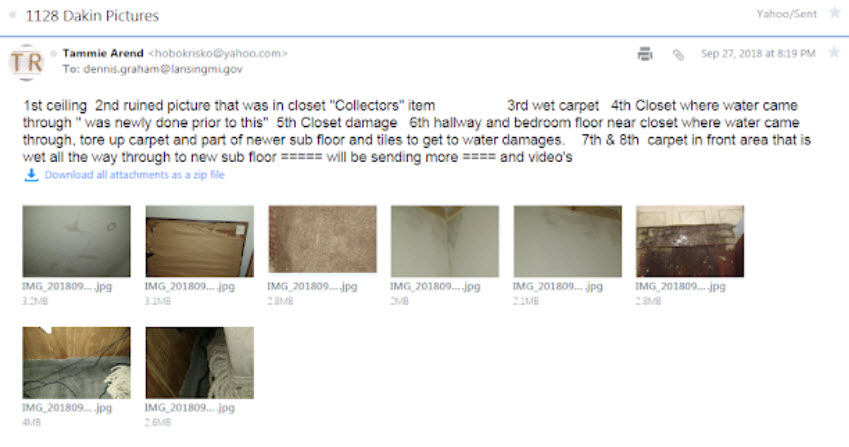Click the unread dot next to subject
849x447 pixels.
click(x=12, y=15)
